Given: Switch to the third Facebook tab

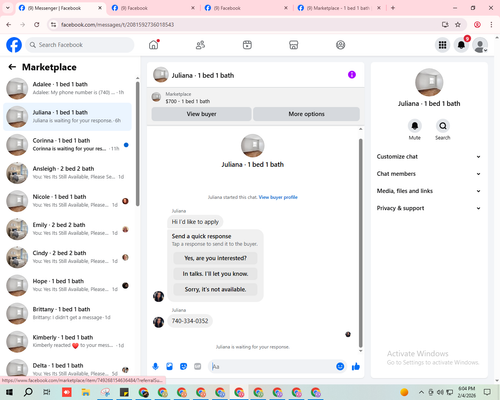Looking at the screenshot, I should point(247,8).
